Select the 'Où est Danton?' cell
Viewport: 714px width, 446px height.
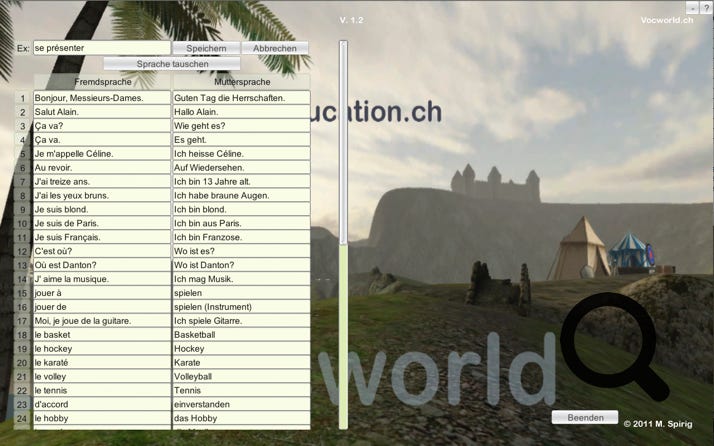pos(101,265)
